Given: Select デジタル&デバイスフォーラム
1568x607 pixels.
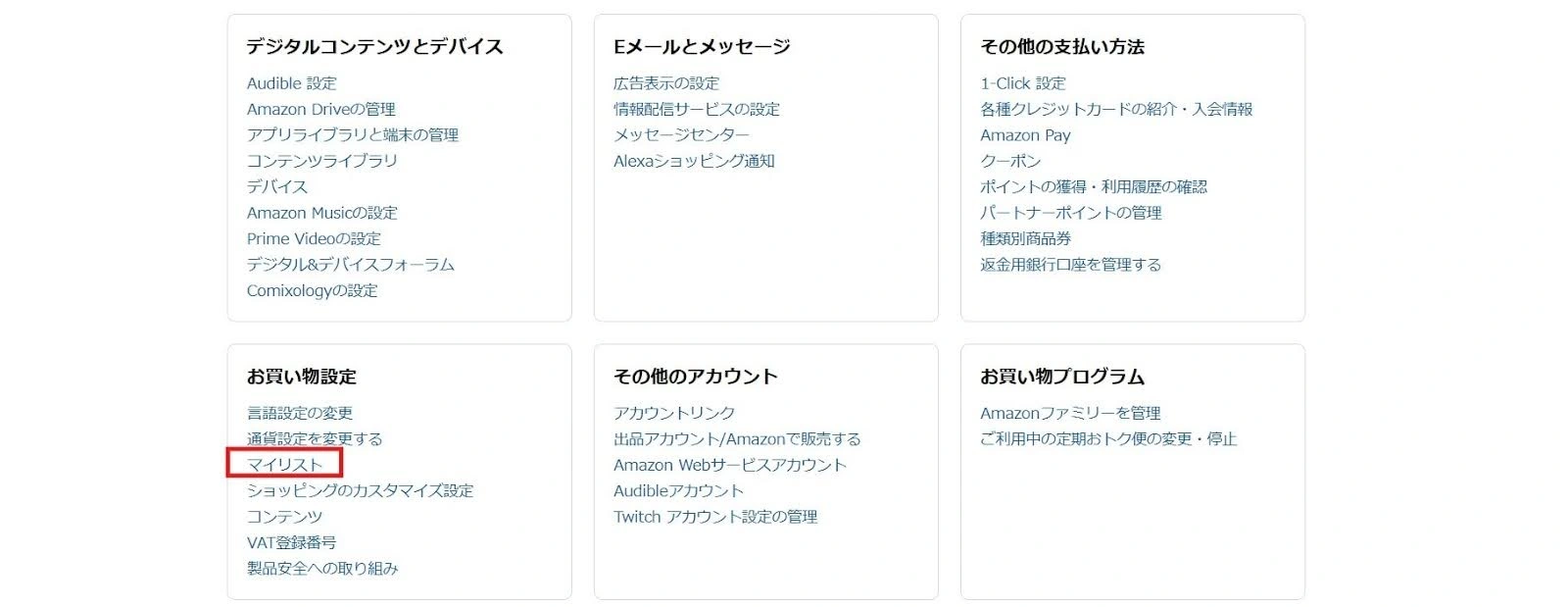Looking at the screenshot, I should click(x=350, y=264).
